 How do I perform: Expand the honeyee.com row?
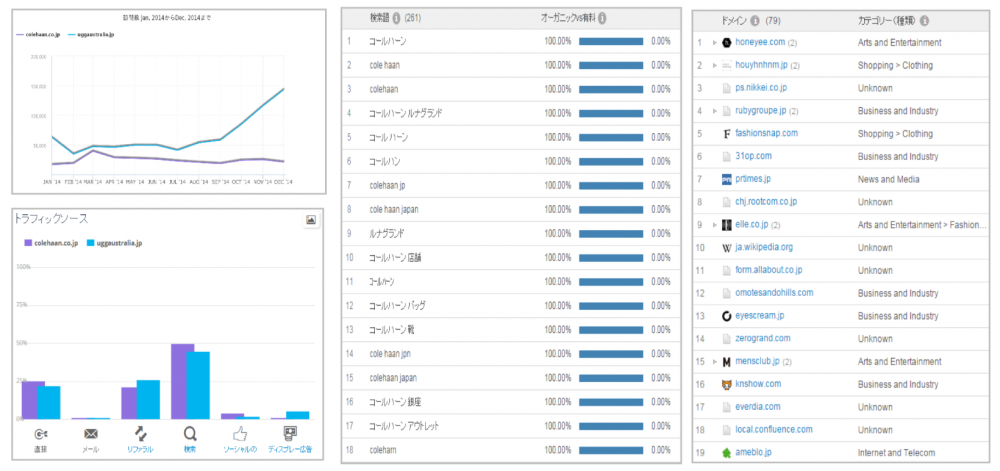tap(715, 43)
